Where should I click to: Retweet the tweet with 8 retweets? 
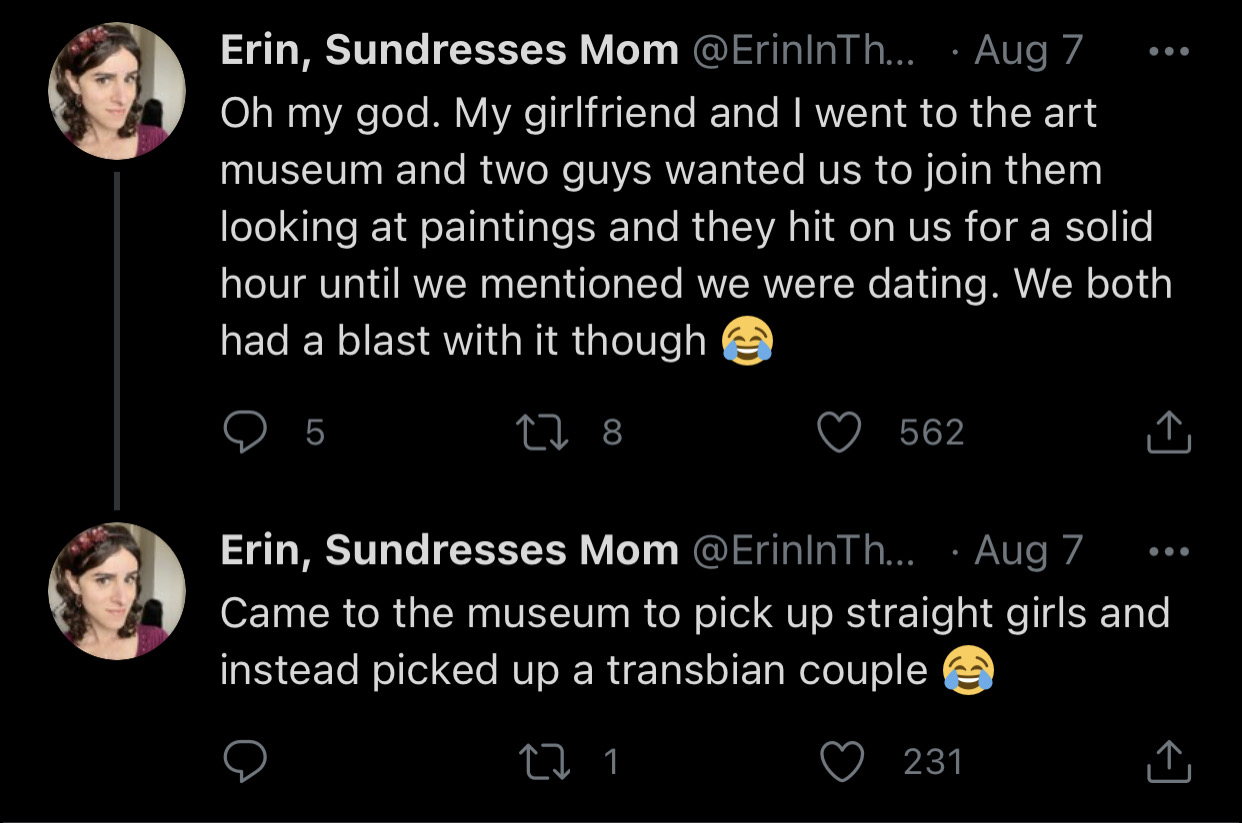[539, 432]
